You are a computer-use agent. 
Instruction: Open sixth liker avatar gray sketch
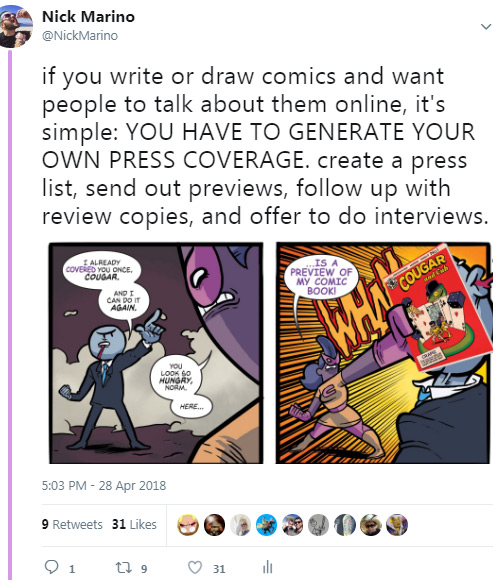(x=318, y=525)
